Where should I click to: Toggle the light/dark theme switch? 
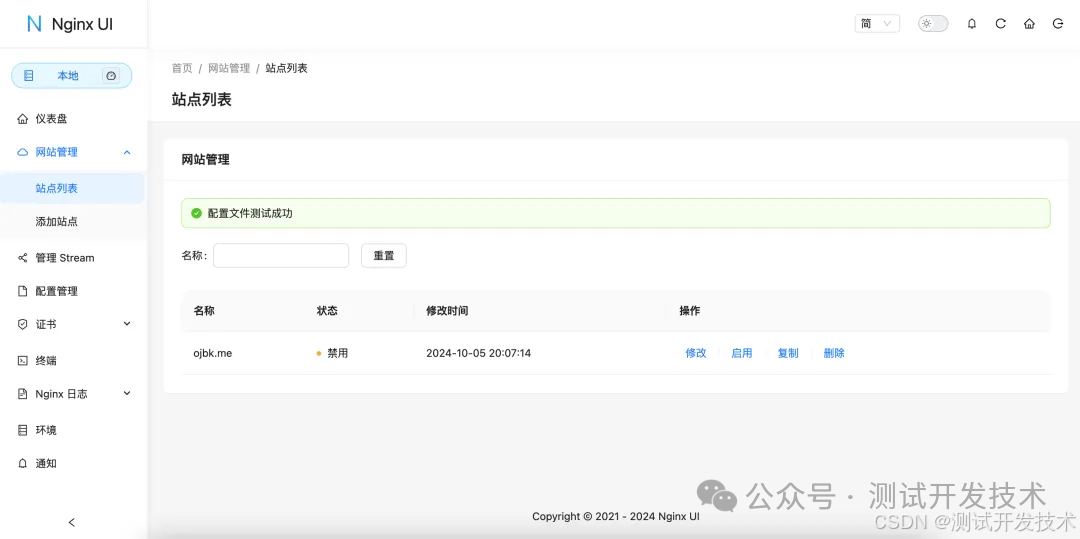932,24
